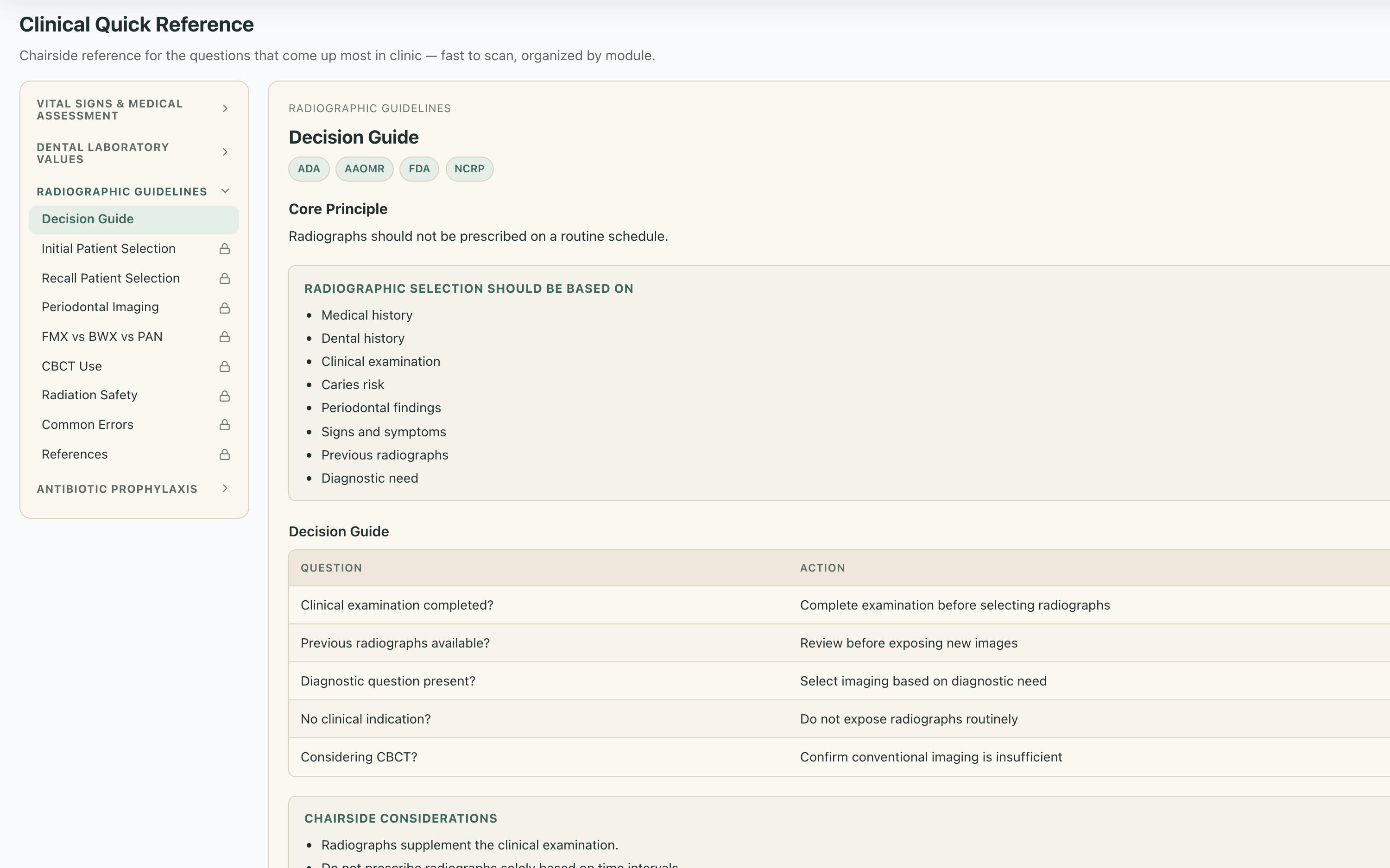Click 'Radiographs should not be prescribed' sentence
The width and height of the screenshot is (1390, 868).
coord(478,237)
